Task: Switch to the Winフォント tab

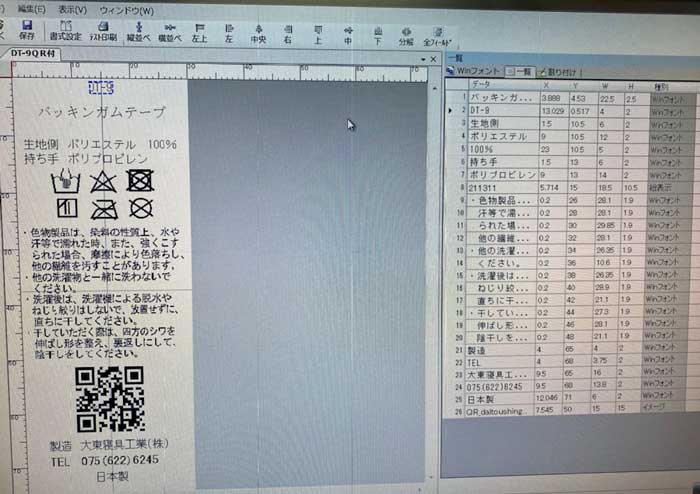Action: [x=473, y=71]
